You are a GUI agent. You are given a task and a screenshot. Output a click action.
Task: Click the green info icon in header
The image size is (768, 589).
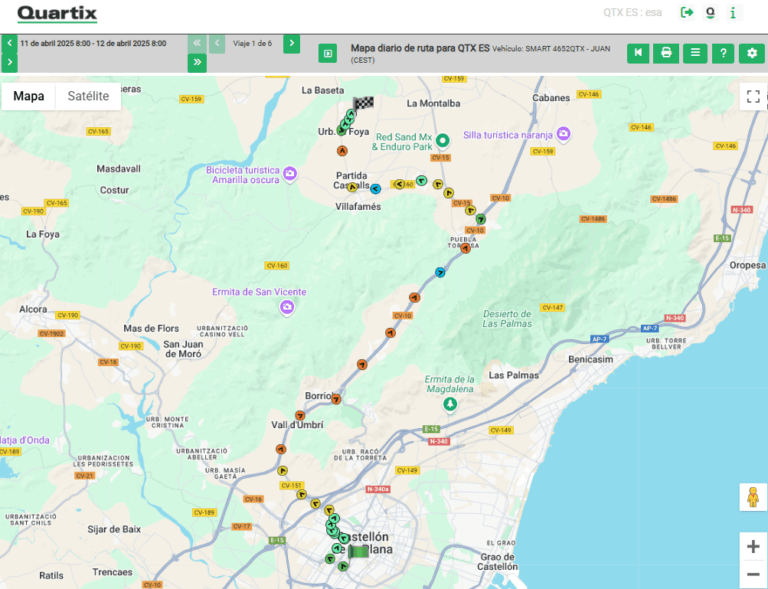[x=733, y=13]
